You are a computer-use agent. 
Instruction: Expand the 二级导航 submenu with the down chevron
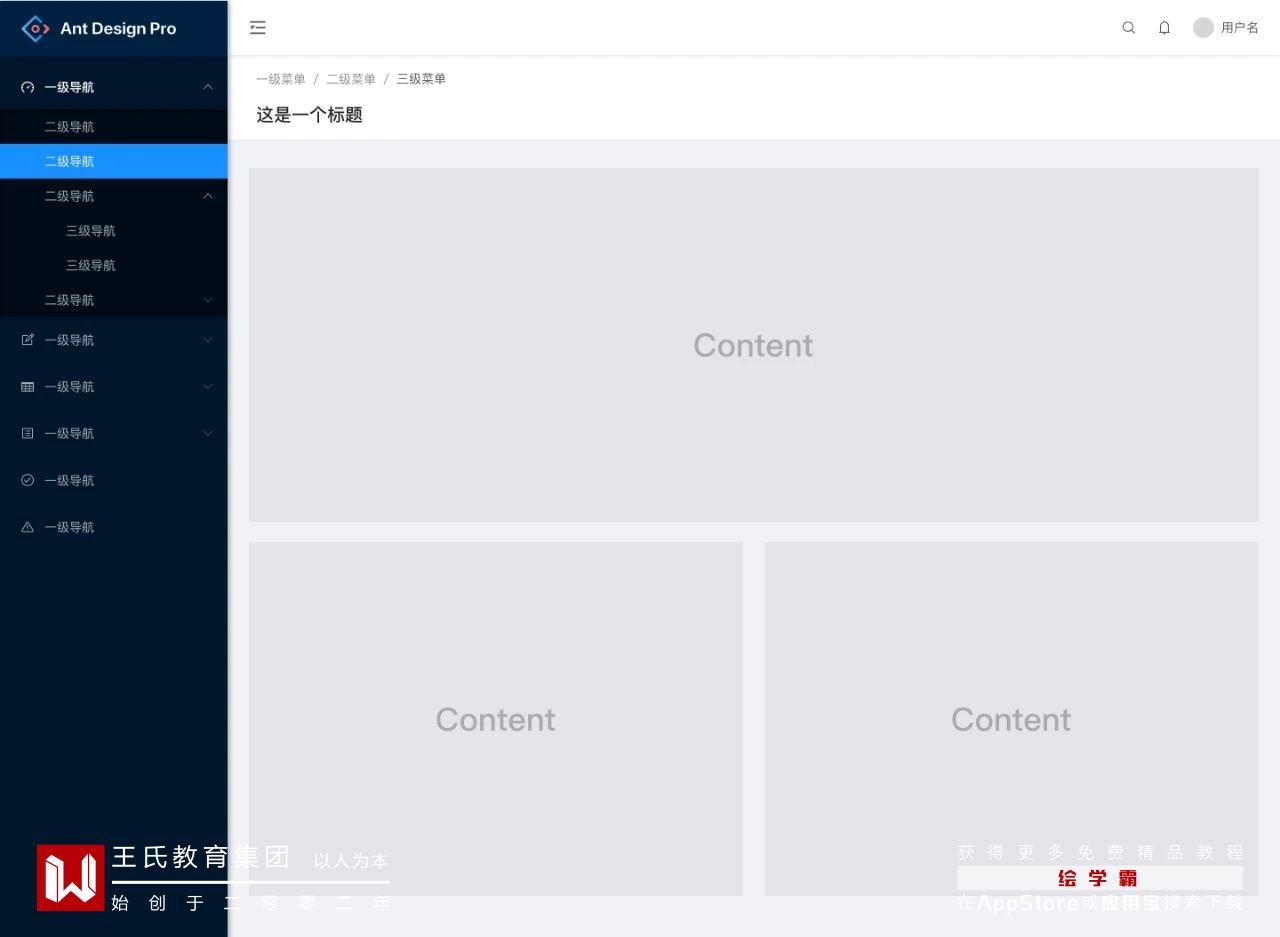click(114, 300)
